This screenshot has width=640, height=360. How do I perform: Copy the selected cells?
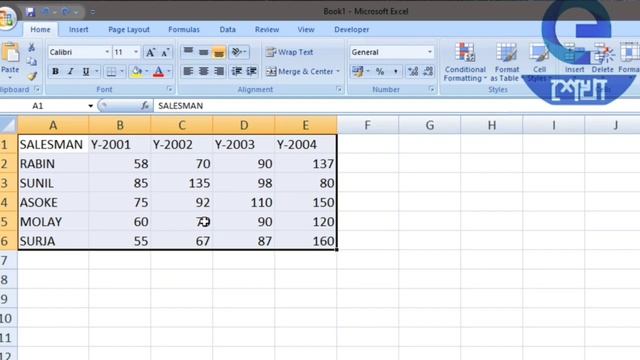[31, 62]
